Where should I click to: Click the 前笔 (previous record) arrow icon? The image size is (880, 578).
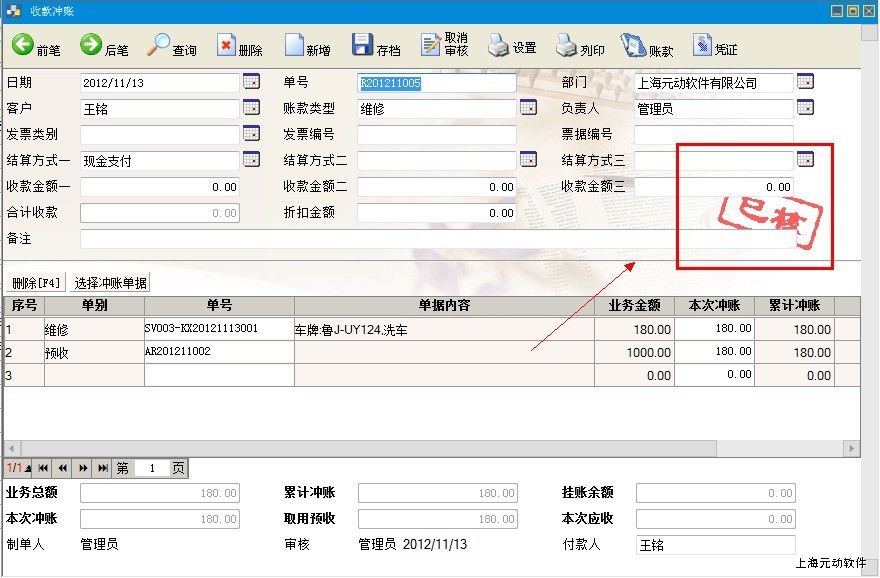point(23,45)
